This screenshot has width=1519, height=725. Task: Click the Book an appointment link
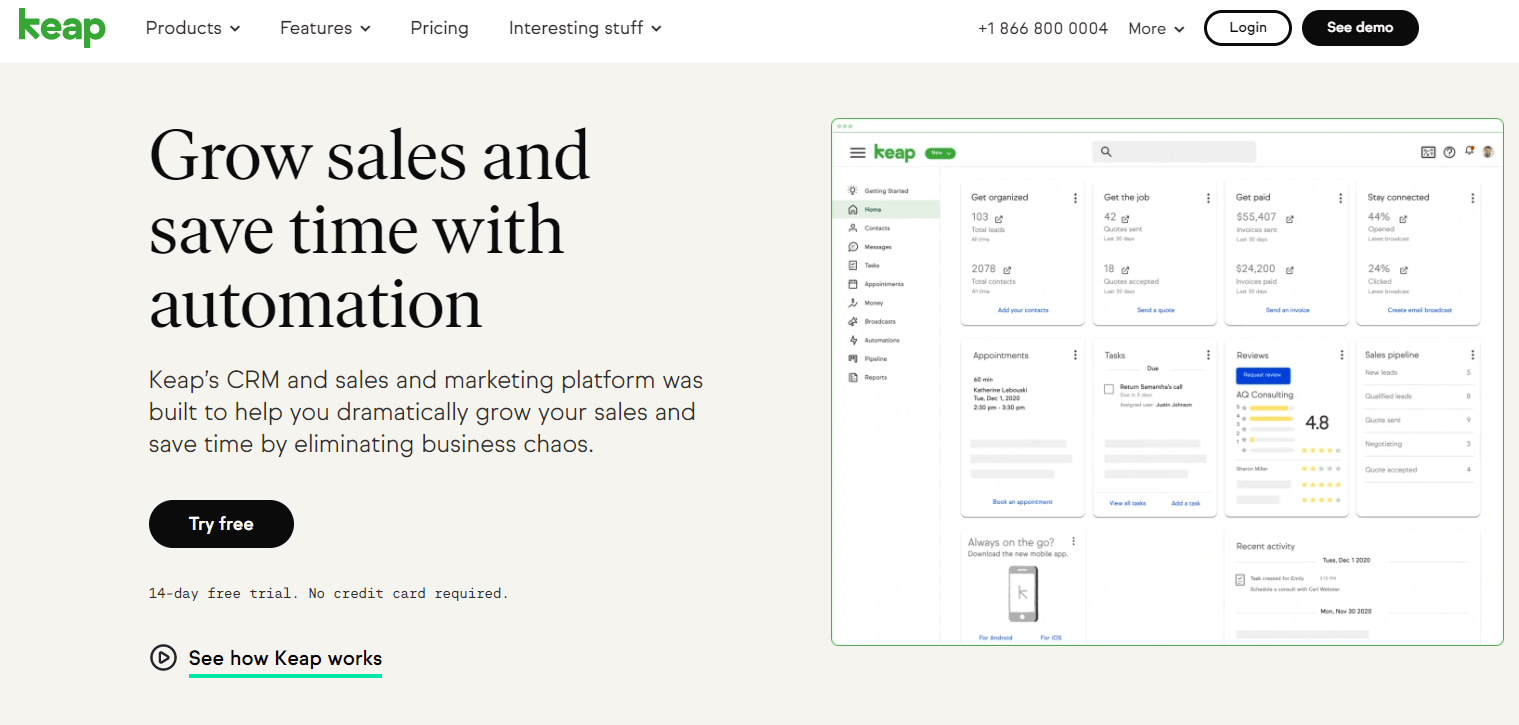pyautogui.click(x=1022, y=502)
